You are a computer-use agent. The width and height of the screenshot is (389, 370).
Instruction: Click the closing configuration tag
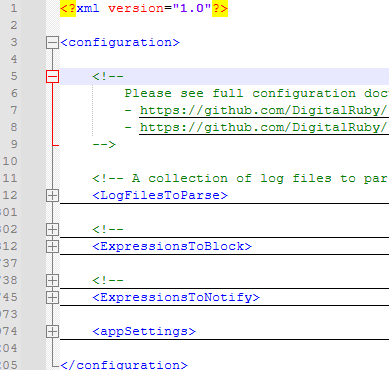click(x=124, y=365)
